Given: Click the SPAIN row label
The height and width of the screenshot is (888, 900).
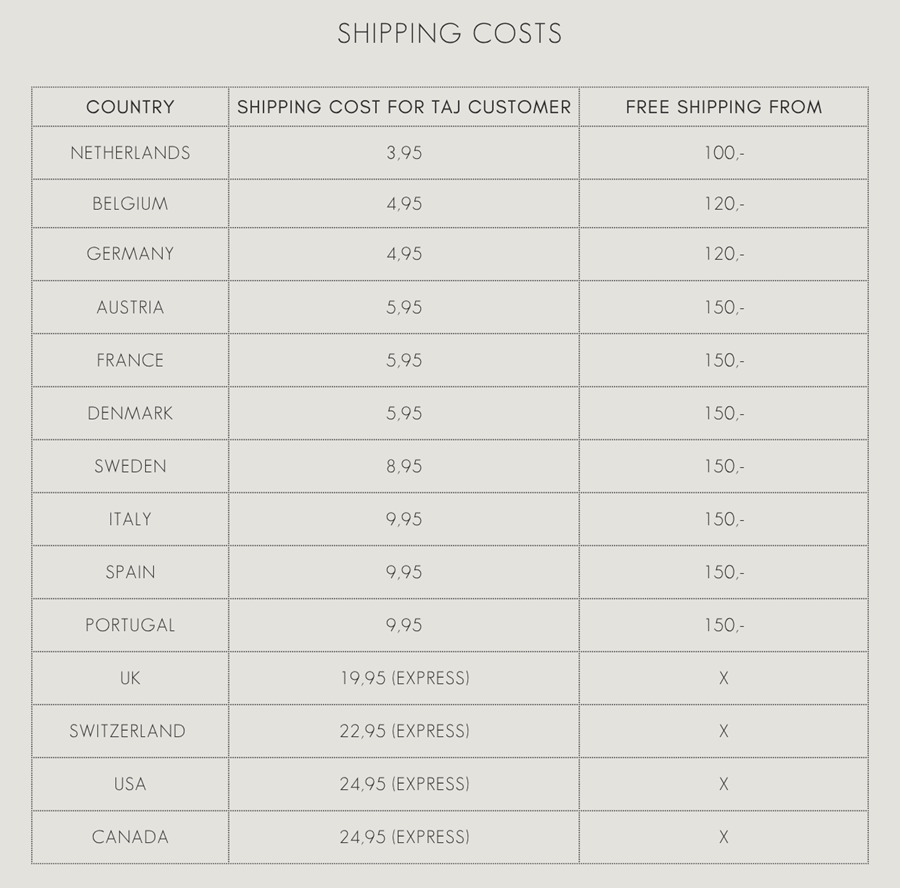Looking at the screenshot, I should [x=130, y=572].
